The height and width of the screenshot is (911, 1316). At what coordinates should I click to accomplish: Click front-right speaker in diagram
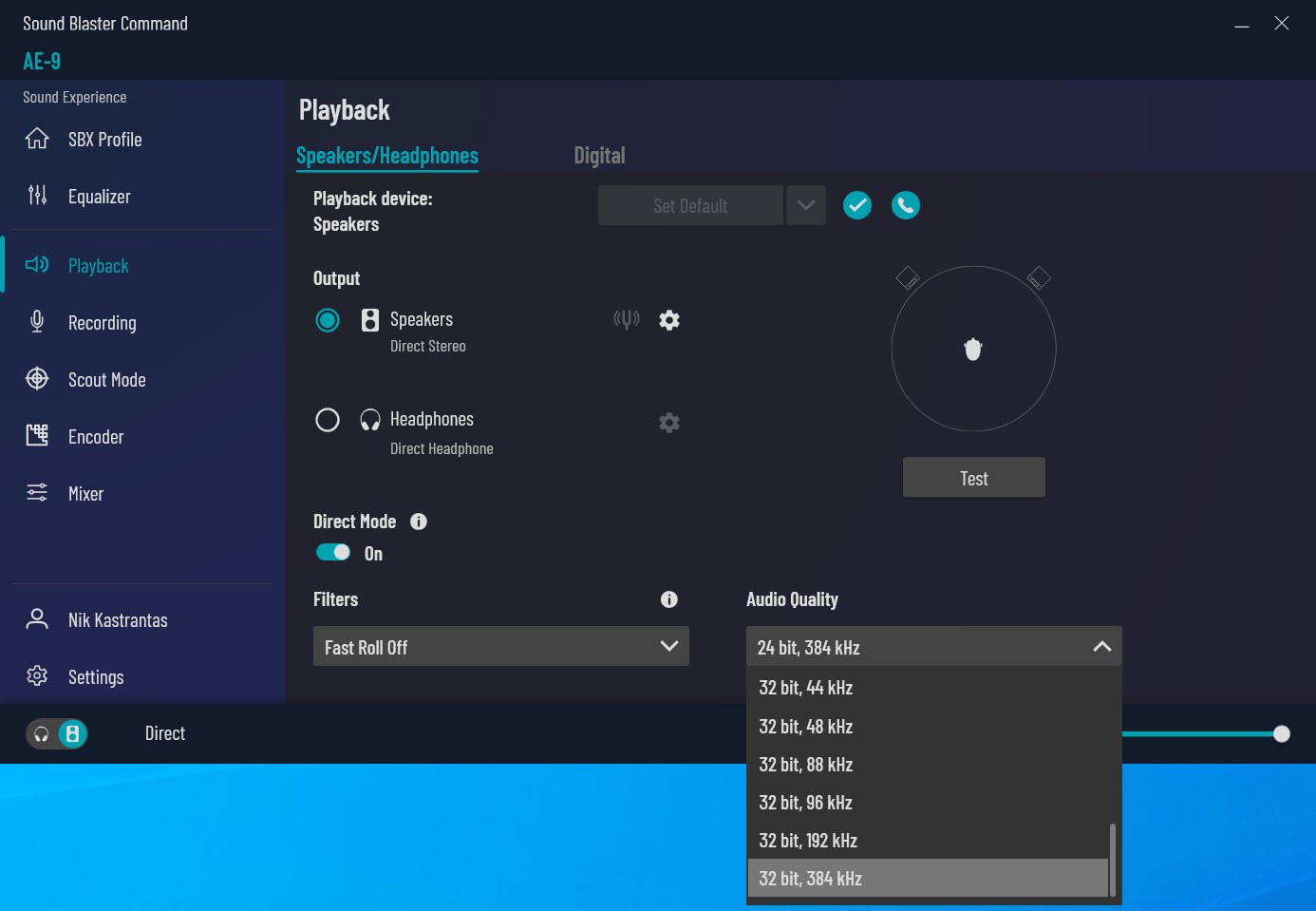tap(1039, 277)
